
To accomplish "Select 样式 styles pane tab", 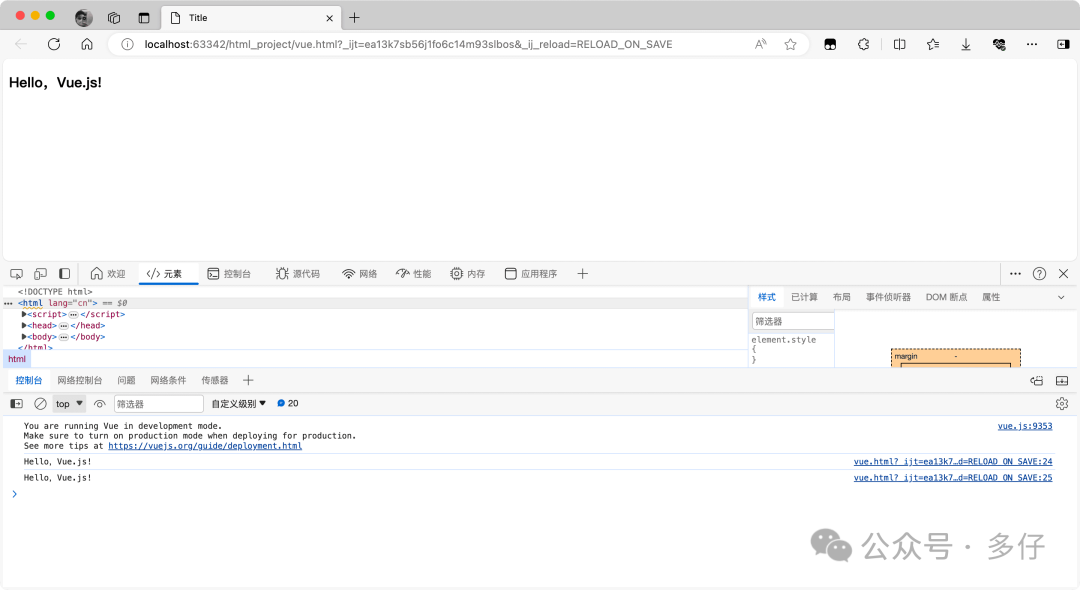I will pos(767,297).
